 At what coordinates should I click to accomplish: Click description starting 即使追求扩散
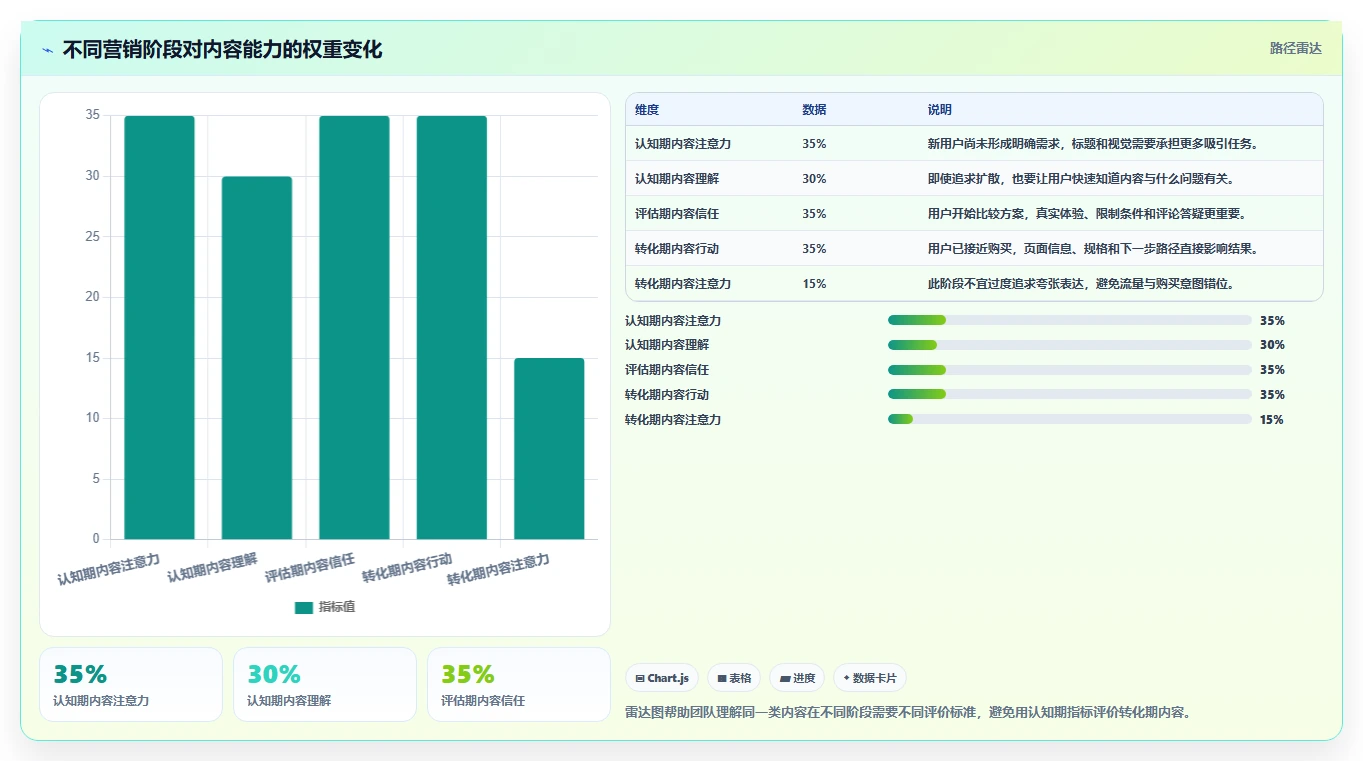1081,179
